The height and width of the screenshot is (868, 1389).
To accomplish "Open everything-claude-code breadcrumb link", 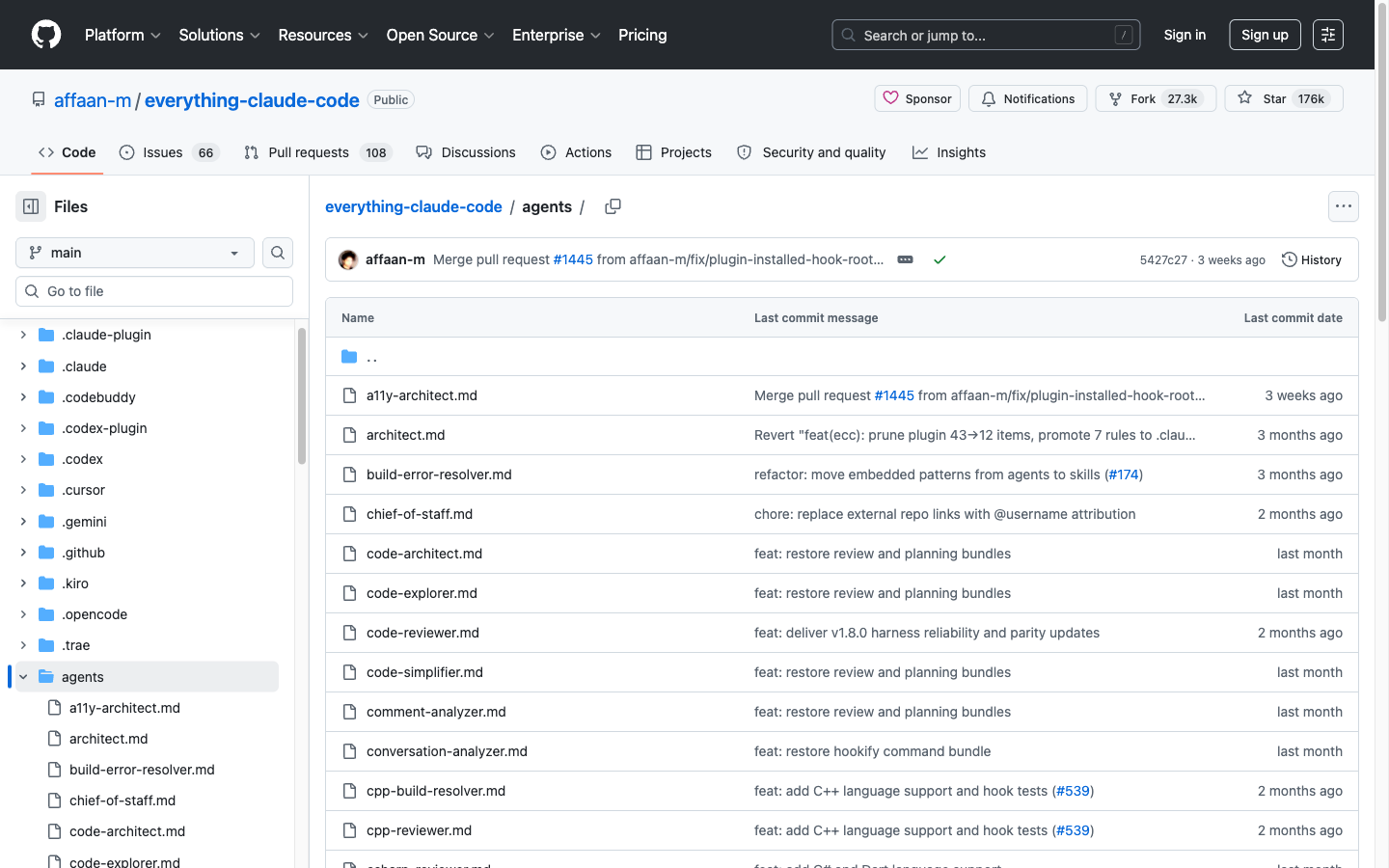I will click(x=414, y=206).
